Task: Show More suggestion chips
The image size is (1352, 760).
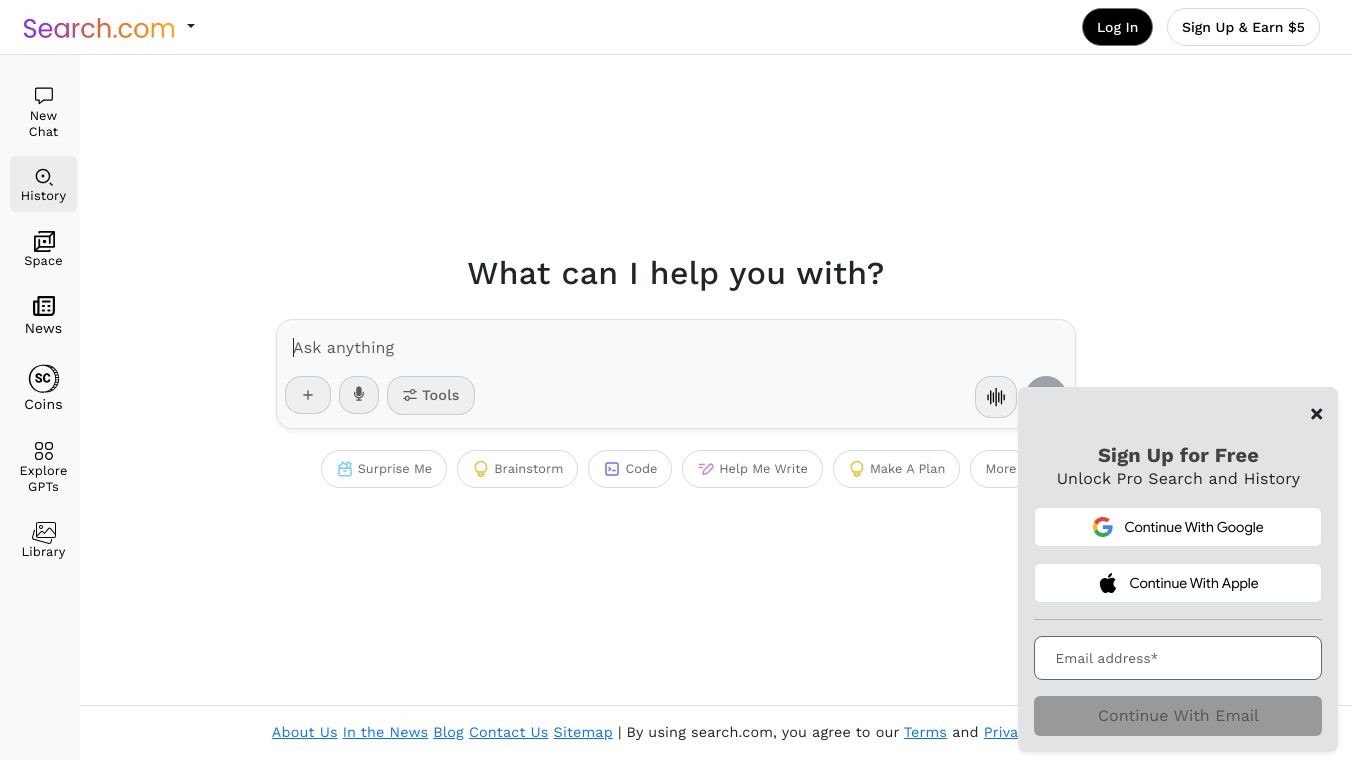Action: point(996,469)
